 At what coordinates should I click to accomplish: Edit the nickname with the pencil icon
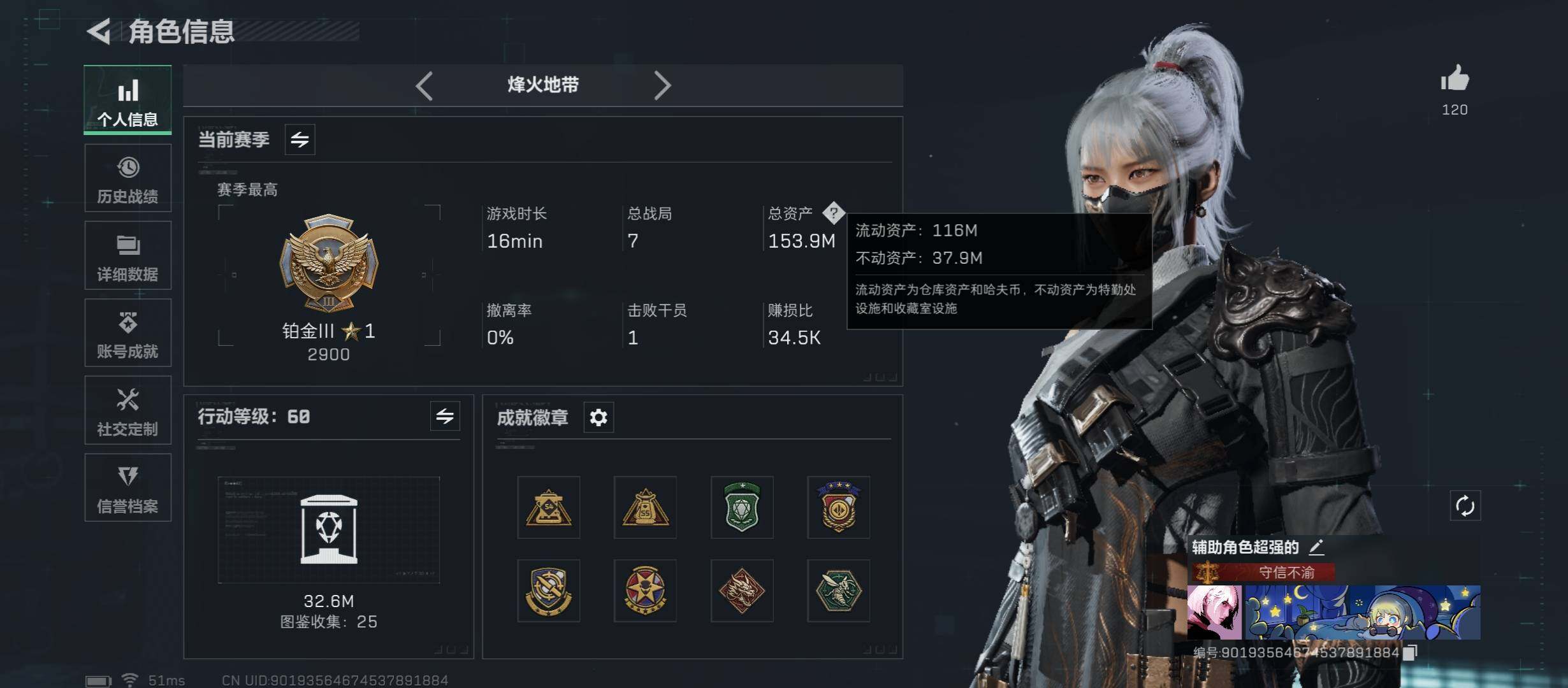coord(1317,547)
